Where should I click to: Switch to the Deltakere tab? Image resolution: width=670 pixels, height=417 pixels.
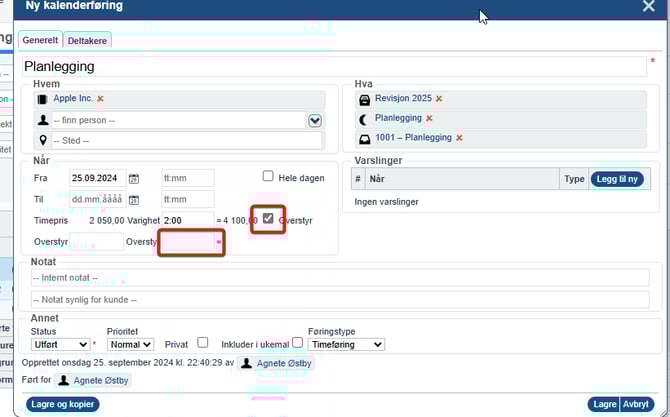pyautogui.click(x=88, y=40)
